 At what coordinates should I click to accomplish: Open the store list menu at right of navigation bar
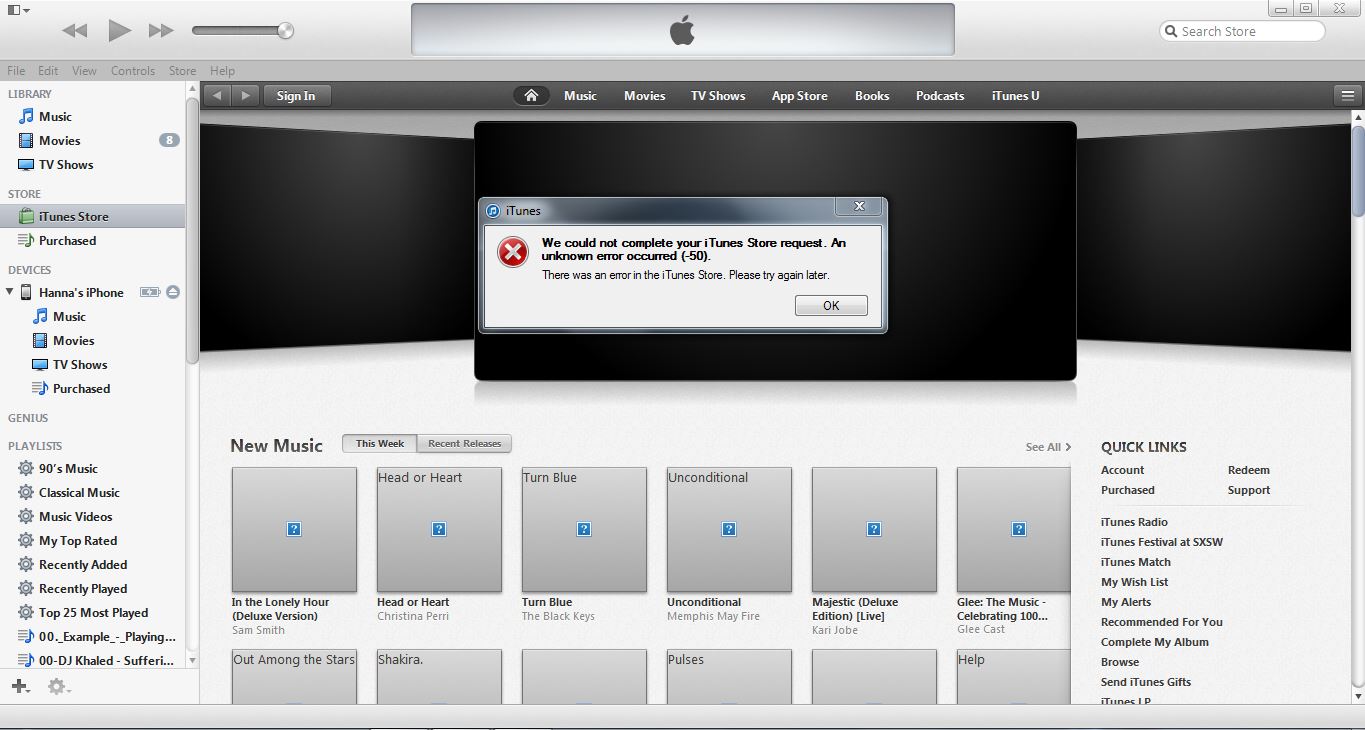pos(1347,96)
